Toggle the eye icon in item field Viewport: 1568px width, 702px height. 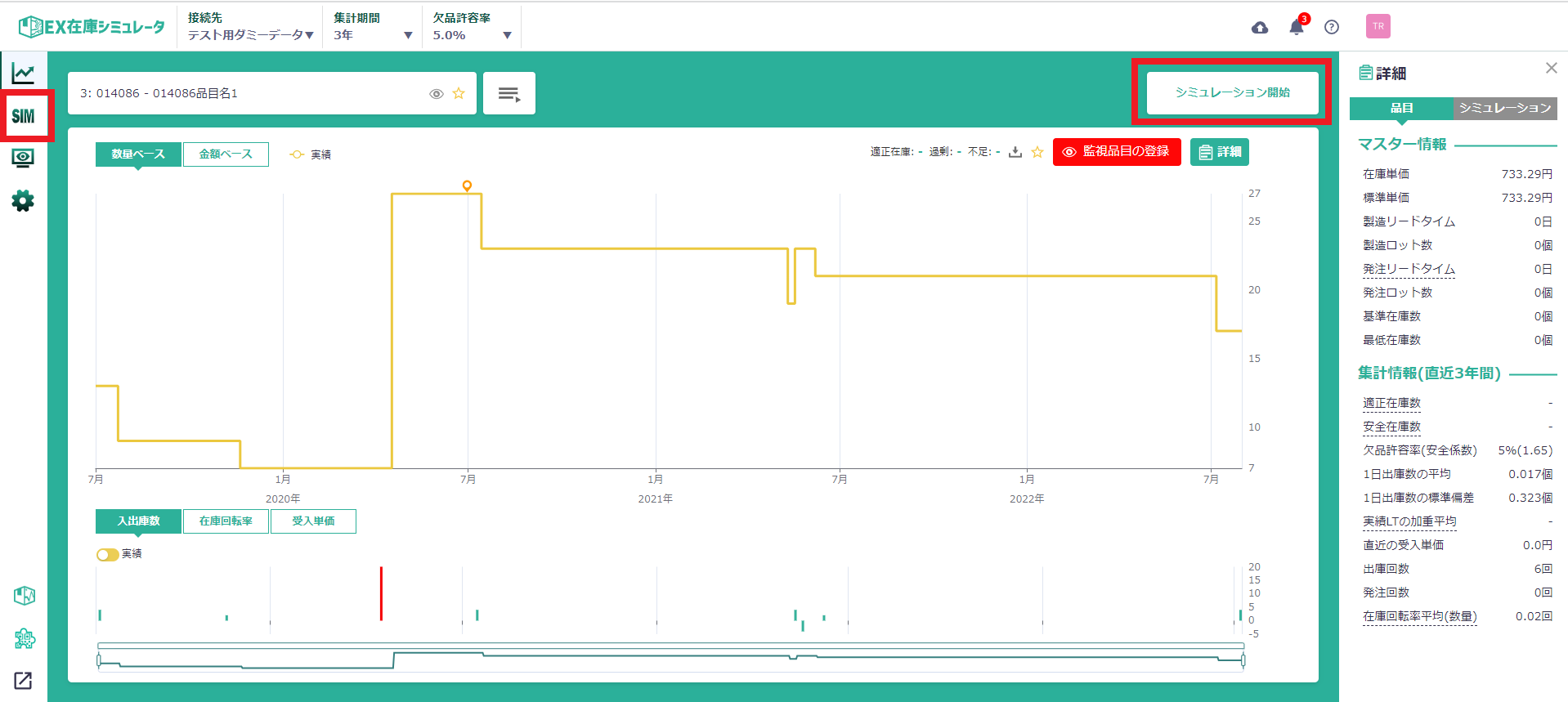pos(437,94)
